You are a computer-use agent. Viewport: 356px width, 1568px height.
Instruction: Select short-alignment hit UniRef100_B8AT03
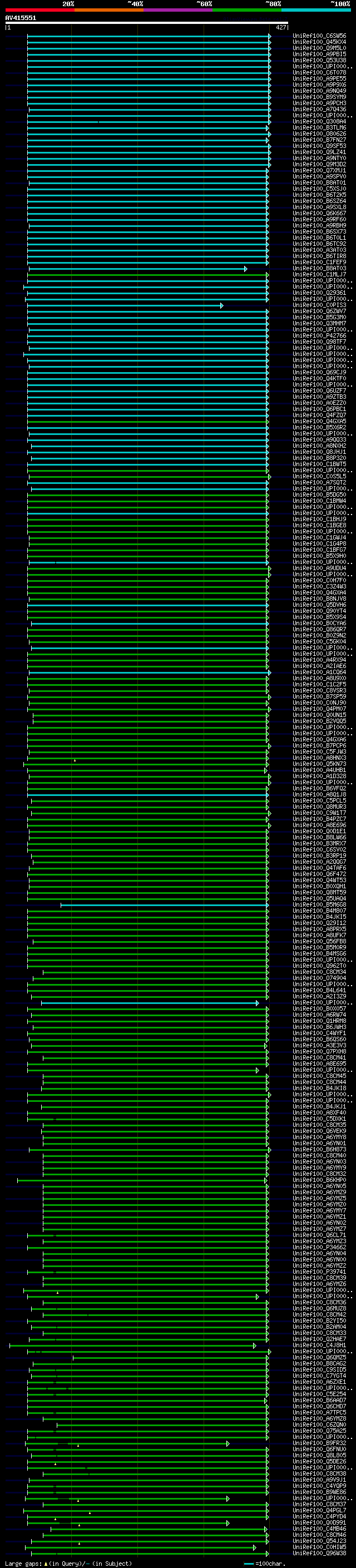coord(319,269)
